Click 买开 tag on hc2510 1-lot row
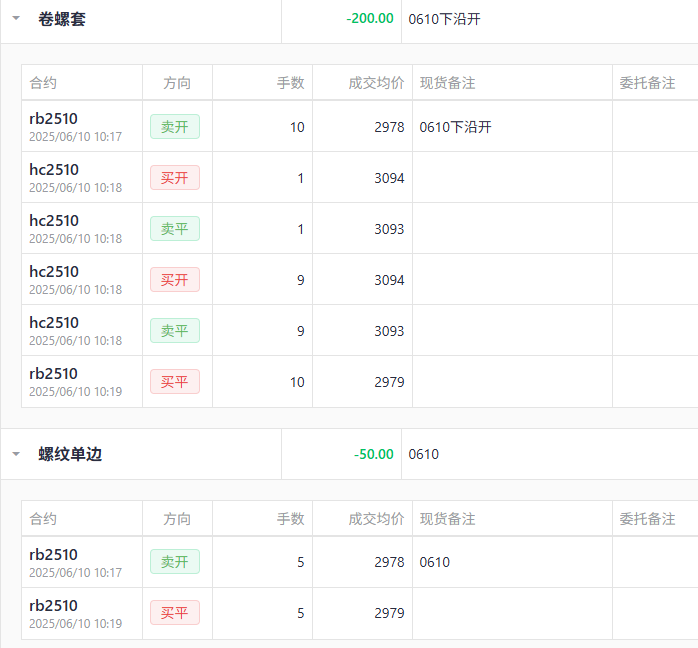This screenshot has width=698, height=648. point(175,178)
